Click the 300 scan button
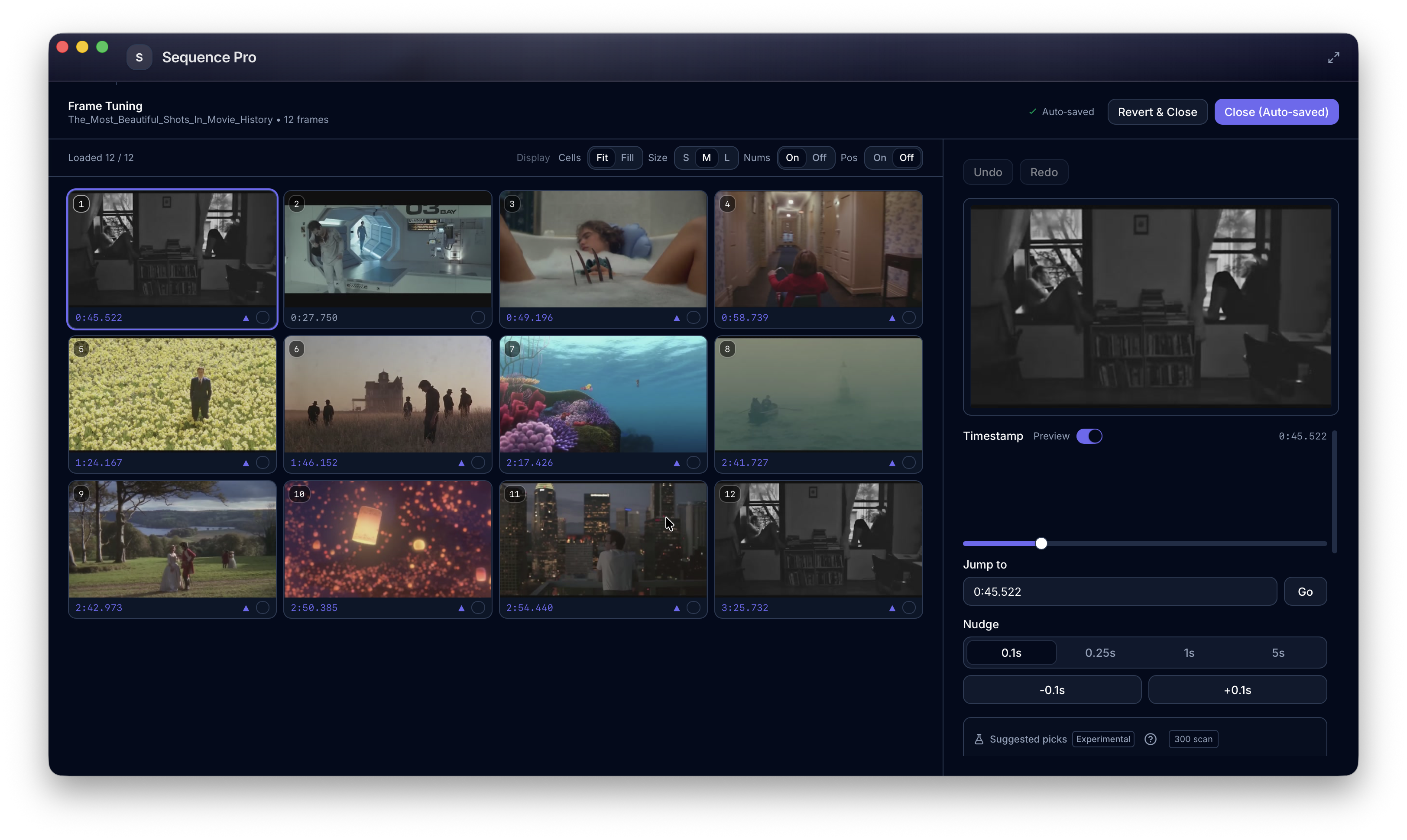Viewport: 1407px width, 840px height. click(1193, 739)
